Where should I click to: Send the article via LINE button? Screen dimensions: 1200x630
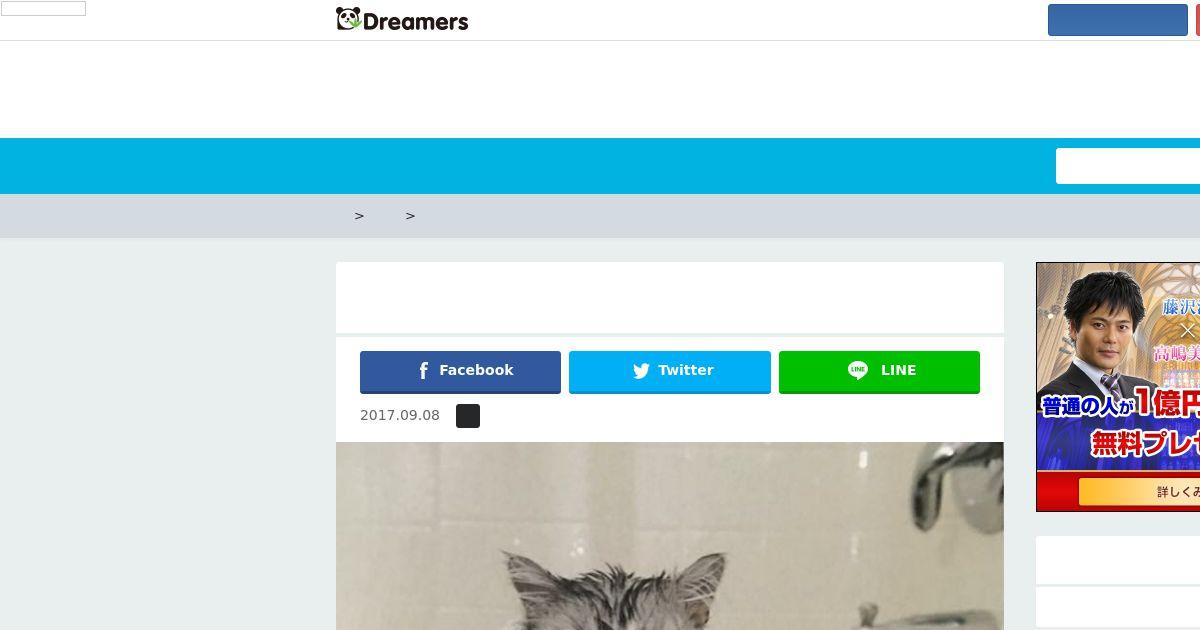tap(879, 372)
